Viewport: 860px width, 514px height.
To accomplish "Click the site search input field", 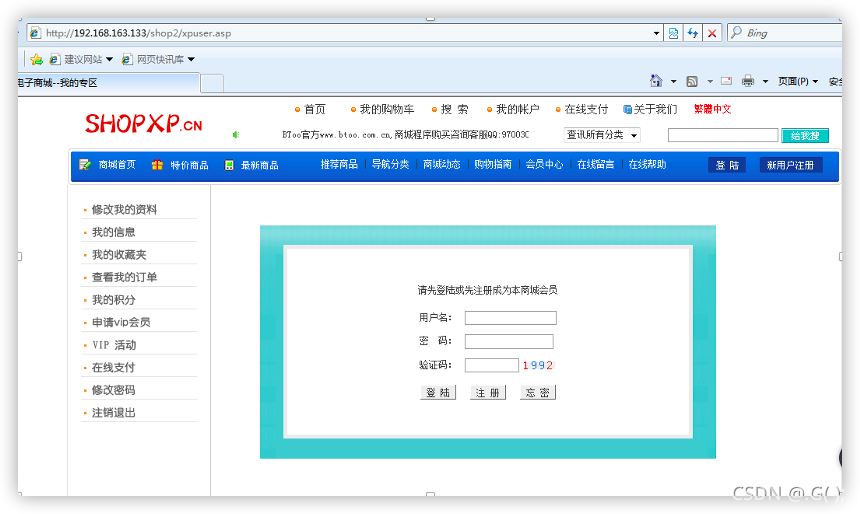I will pos(723,135).
